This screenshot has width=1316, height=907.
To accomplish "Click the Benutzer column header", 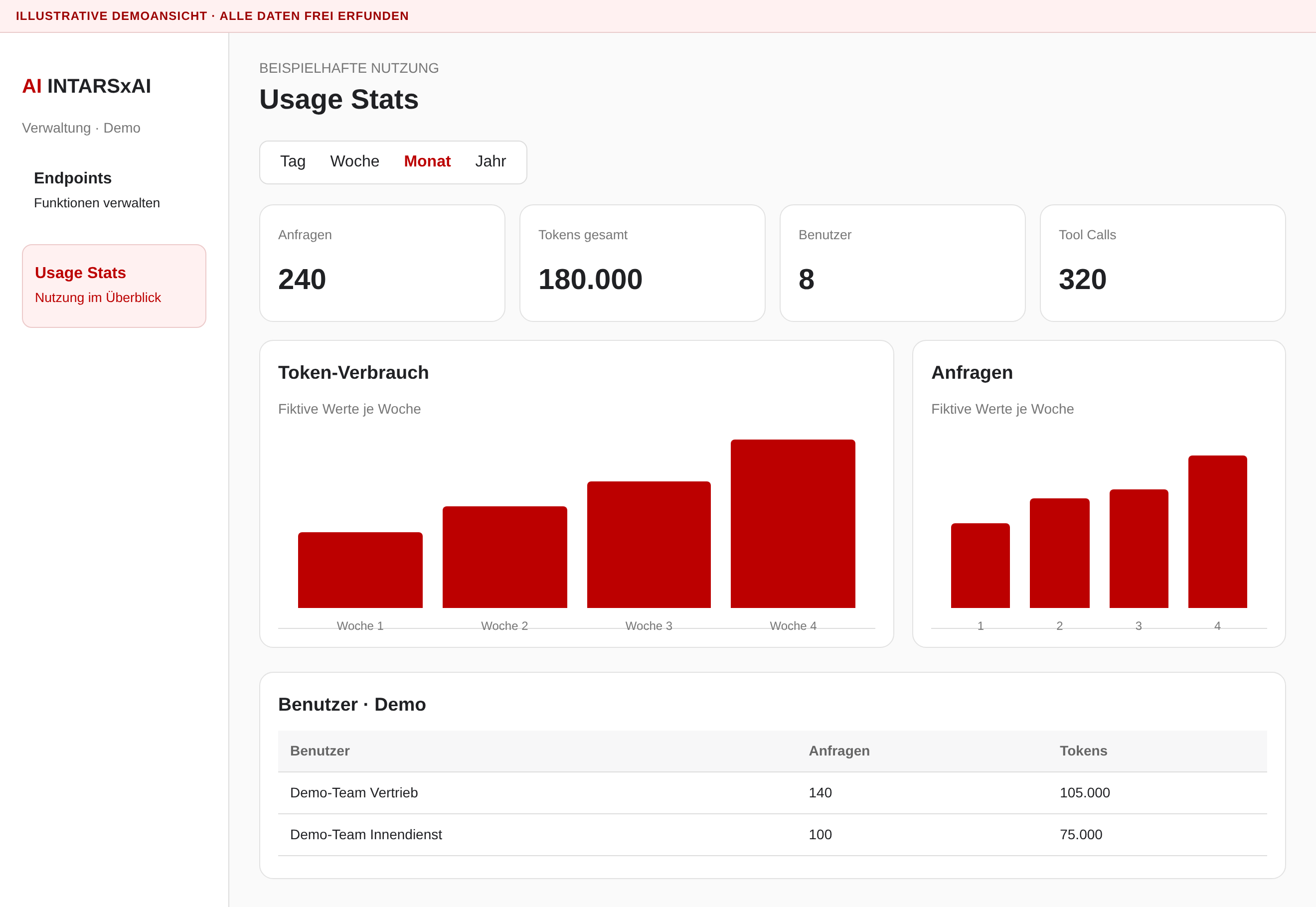I will pyautogui.click(x=320, y=752).
